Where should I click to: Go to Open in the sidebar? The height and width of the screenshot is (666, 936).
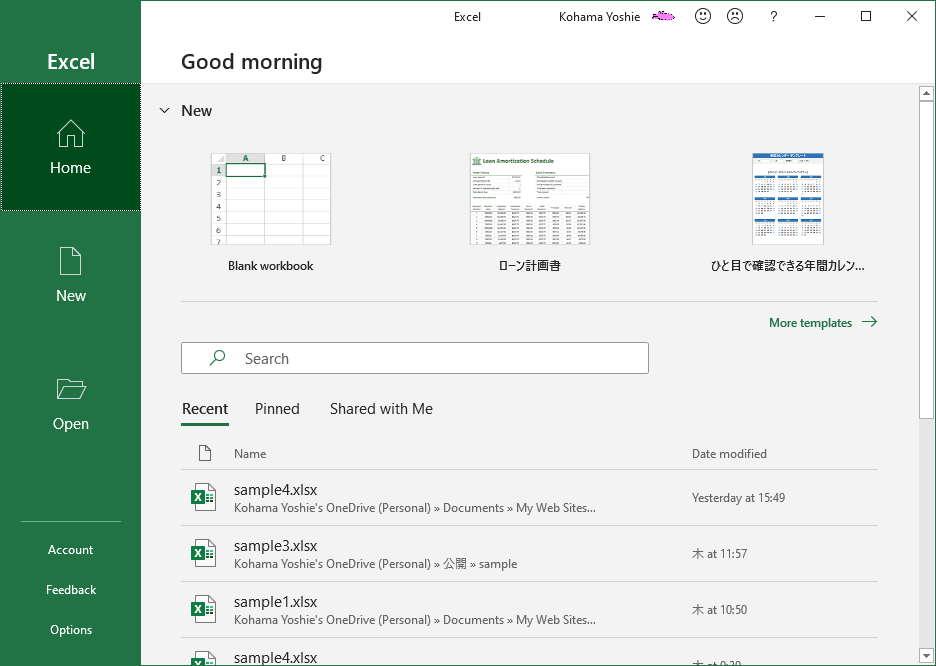pyautogui.click(x=70, y=403)
